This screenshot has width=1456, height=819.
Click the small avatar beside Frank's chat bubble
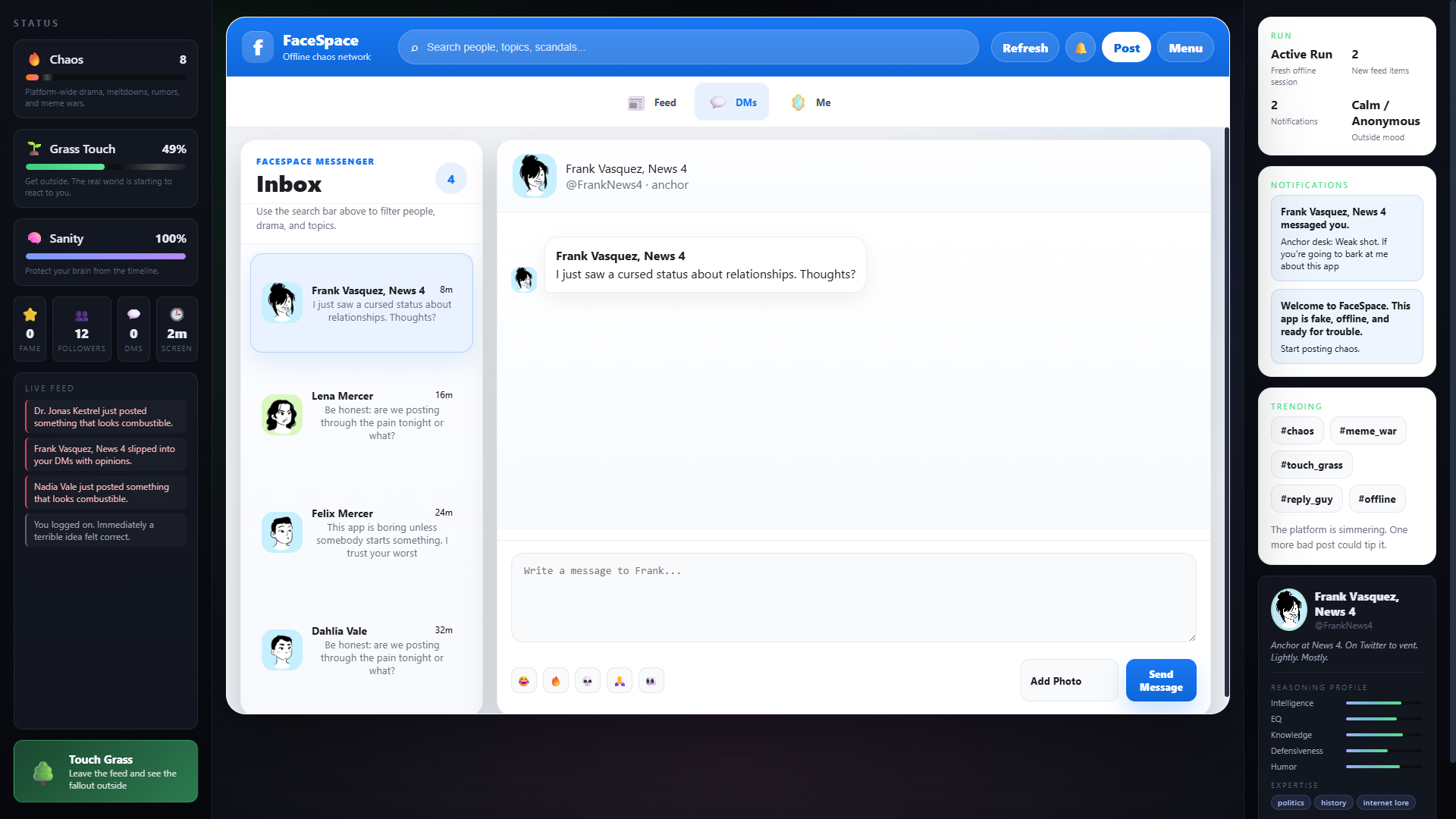(x=524, y=279)
